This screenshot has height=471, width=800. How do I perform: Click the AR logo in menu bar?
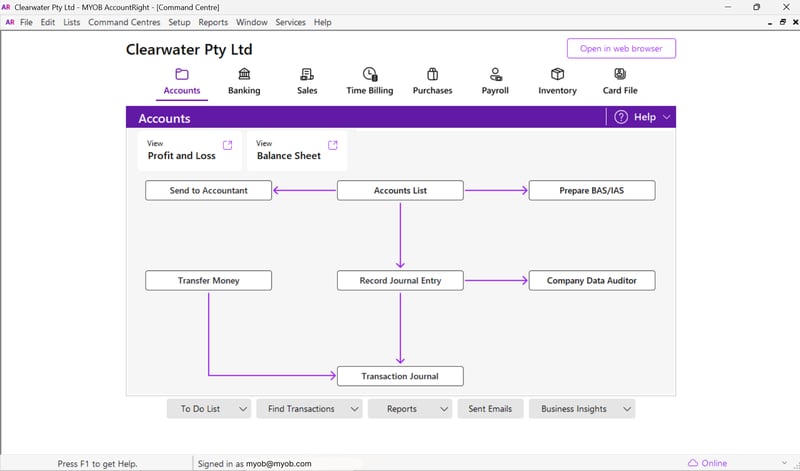pyautogui.click(x=10, y=22)
